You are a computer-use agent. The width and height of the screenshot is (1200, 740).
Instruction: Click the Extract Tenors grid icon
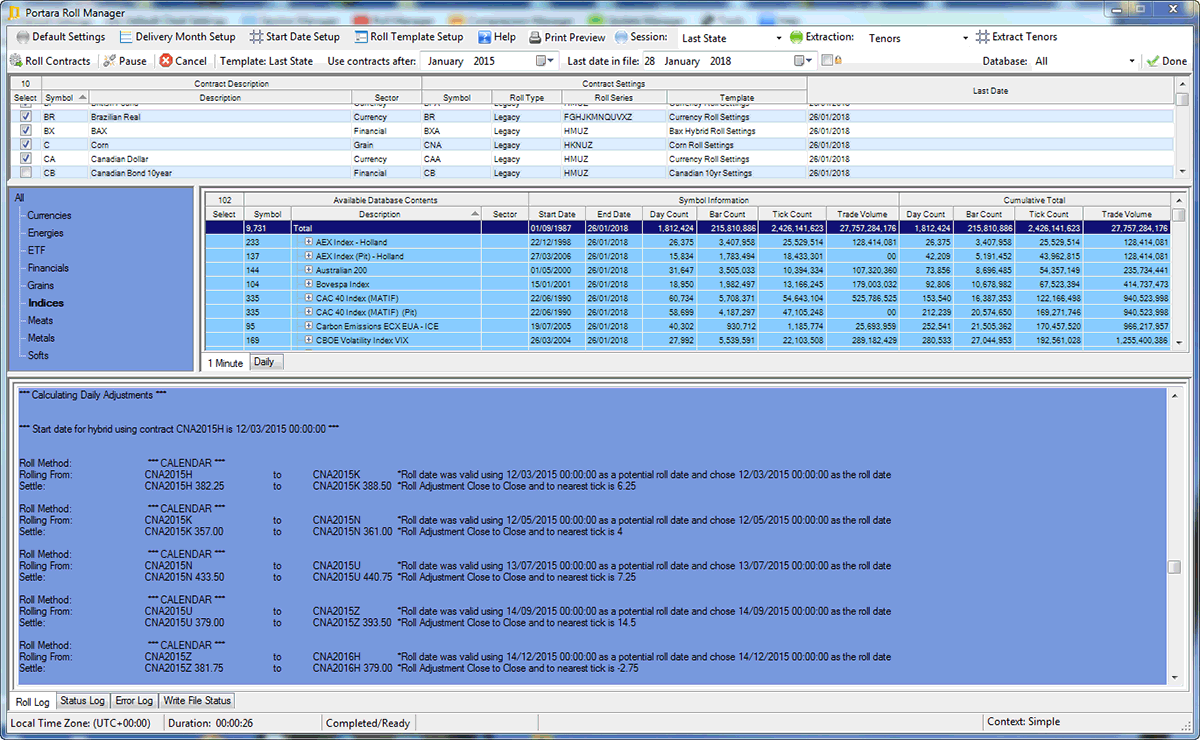tap(983, 37)
